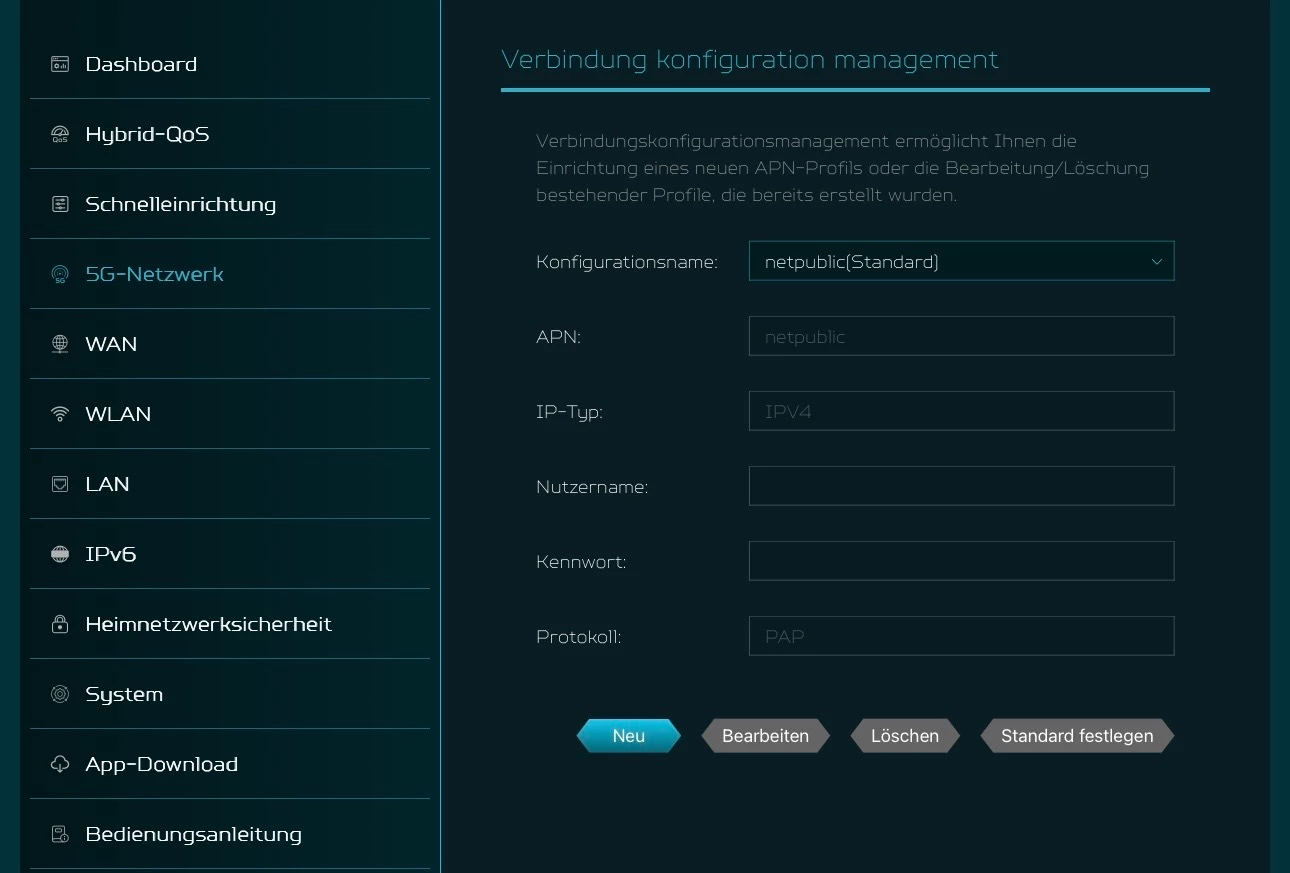Click the 'Nutzername:' label
The image size is (1290, 873).
[592, 487]
